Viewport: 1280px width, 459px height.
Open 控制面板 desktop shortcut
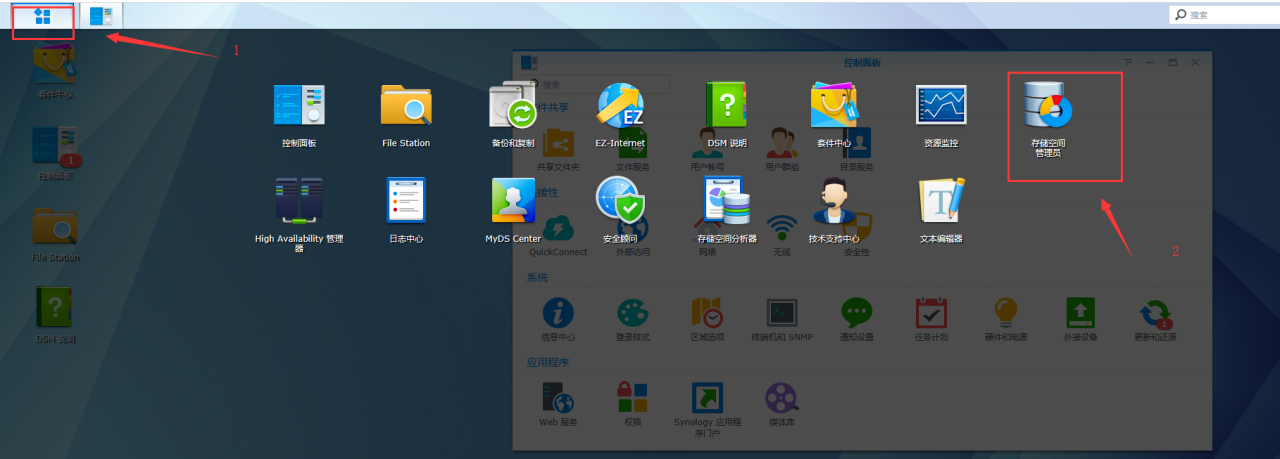[x=56, y=153]
